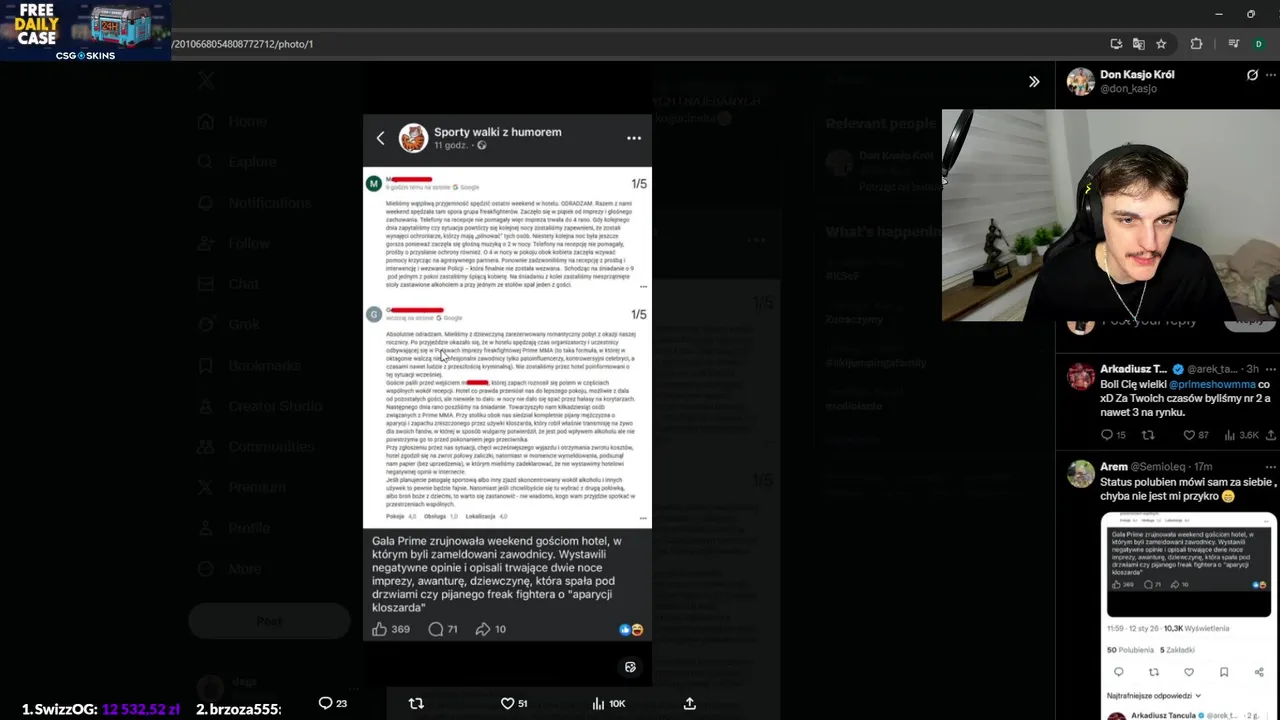Open Notifications in the X sidebar
The width and height of the screenshot is (1280, 720).
tap(256, 202)
